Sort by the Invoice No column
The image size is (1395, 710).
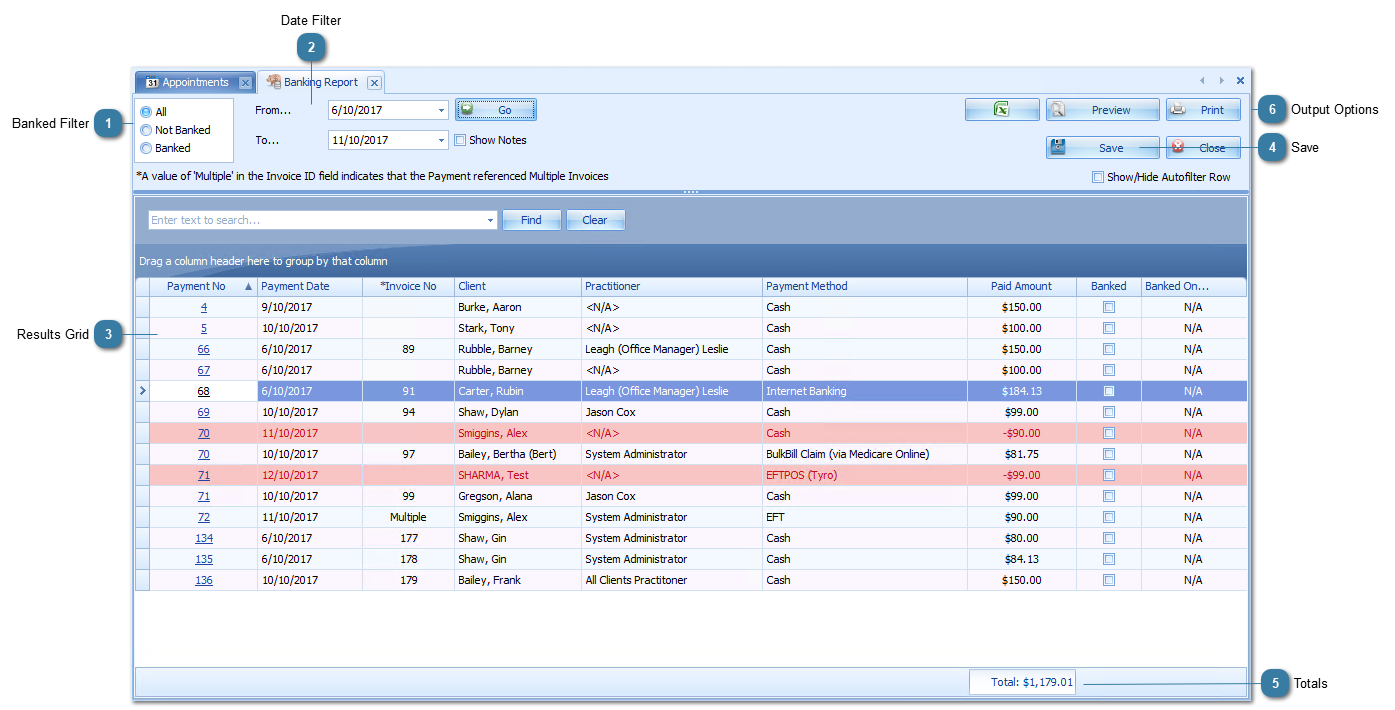[x=408, y=286]
